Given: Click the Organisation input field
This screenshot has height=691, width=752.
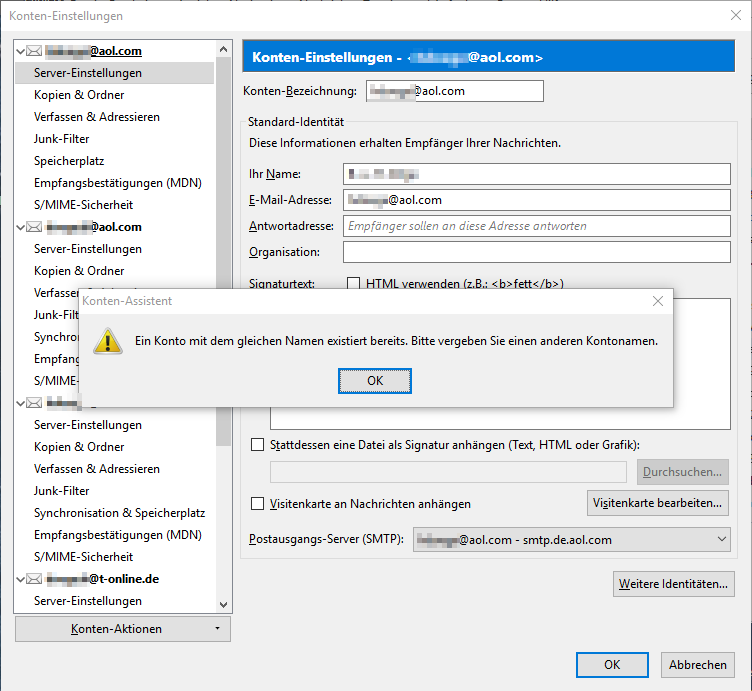Looking at the screenshot, I should [x=537, y=252].
